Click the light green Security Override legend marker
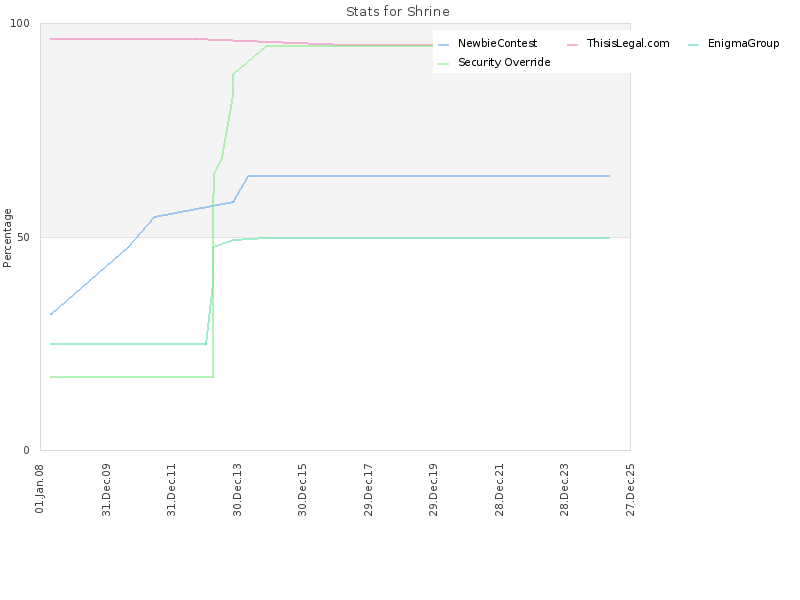This screenshot has height=600, width=800. (x=444, y=63)
